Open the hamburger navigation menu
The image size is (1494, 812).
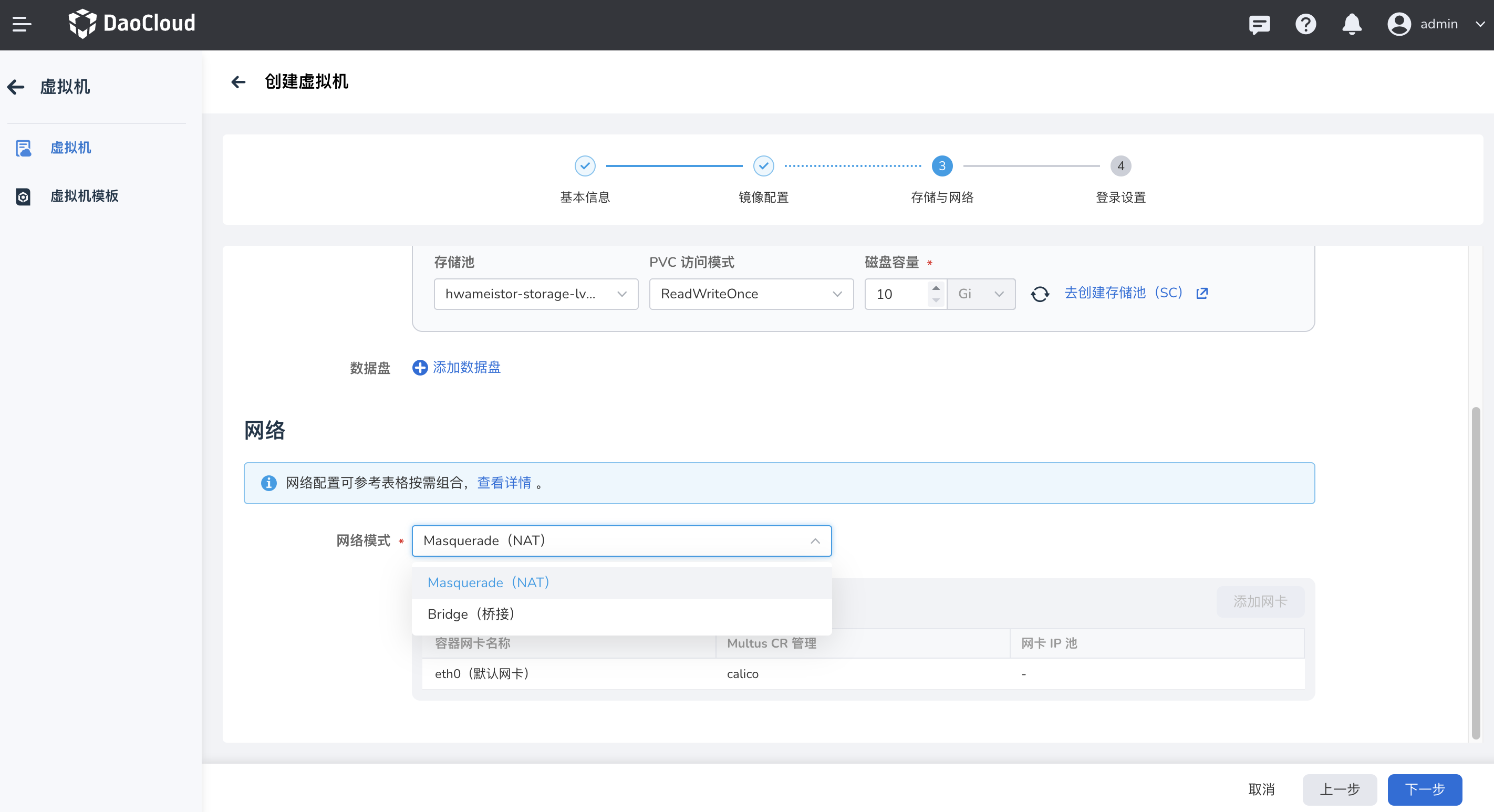point(23,24)
